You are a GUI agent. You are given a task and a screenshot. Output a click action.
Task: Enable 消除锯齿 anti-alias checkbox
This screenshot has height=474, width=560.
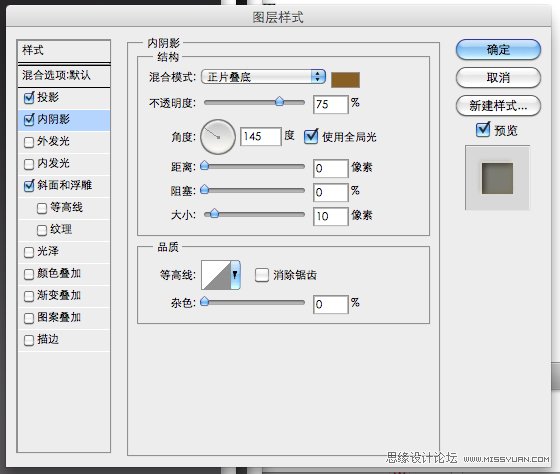(262, 275)
